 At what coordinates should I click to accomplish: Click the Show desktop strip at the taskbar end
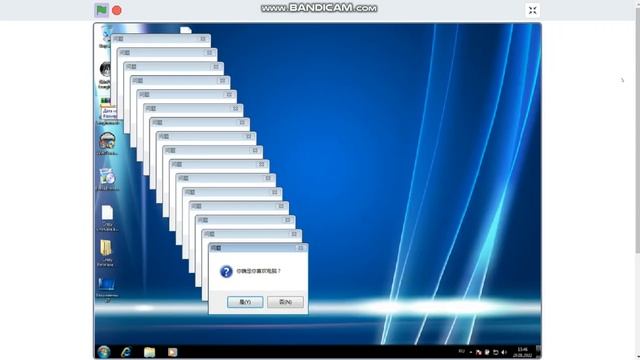coord(538,352)
